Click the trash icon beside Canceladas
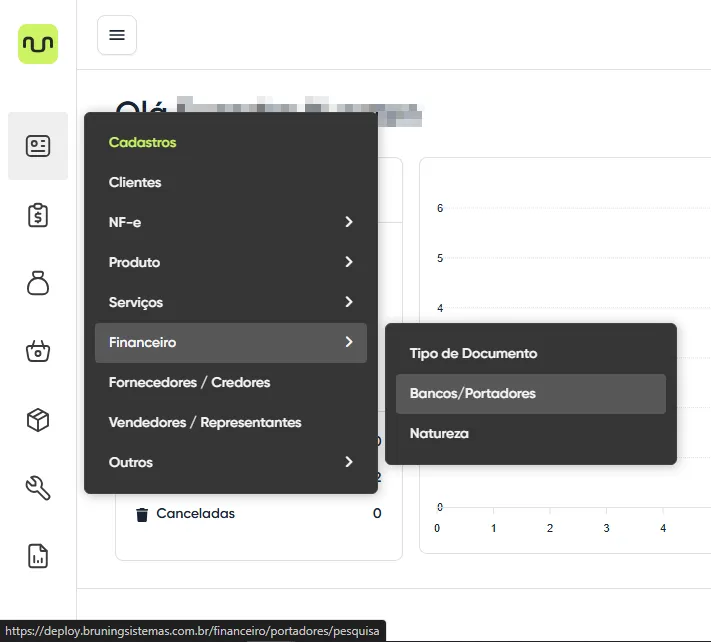The width and height of the screenshot is (711, 642). coord(142,514)
